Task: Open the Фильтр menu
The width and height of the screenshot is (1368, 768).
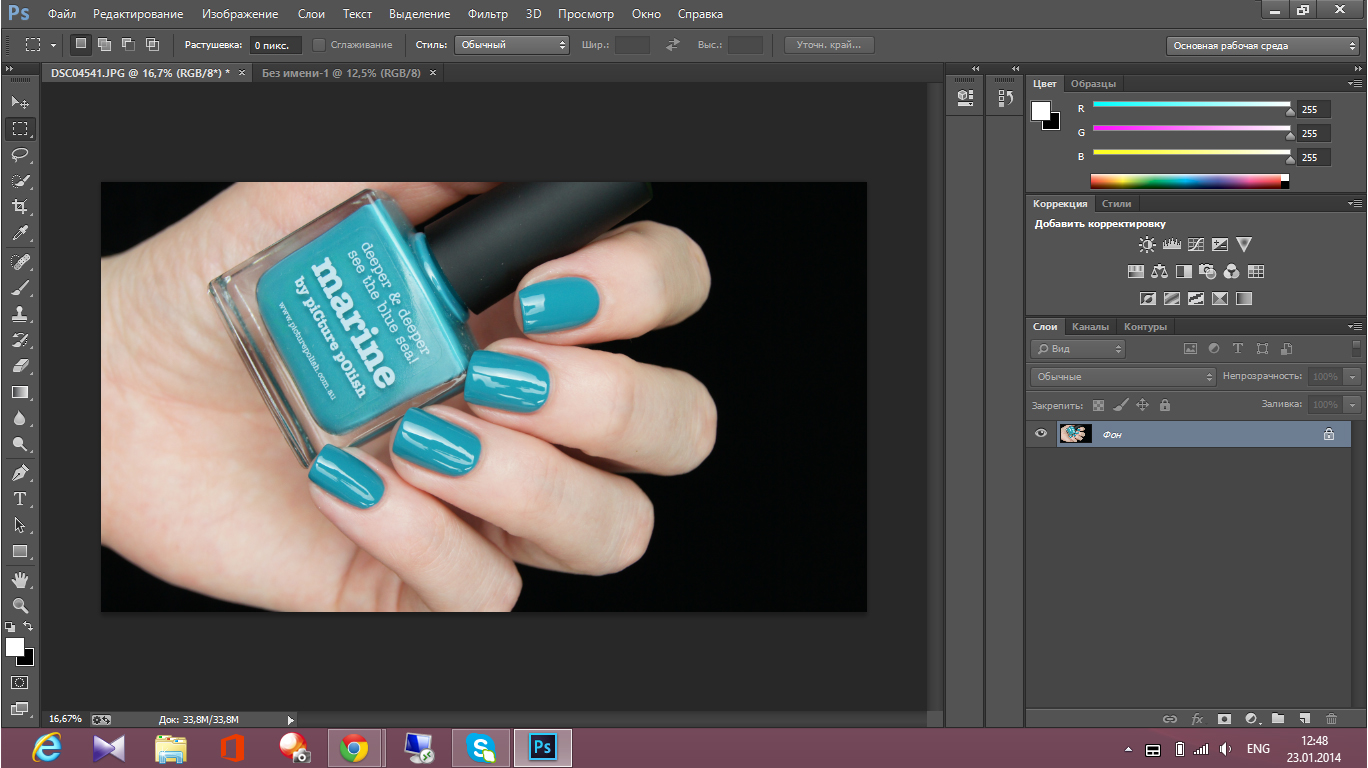Action: point(487,15)
